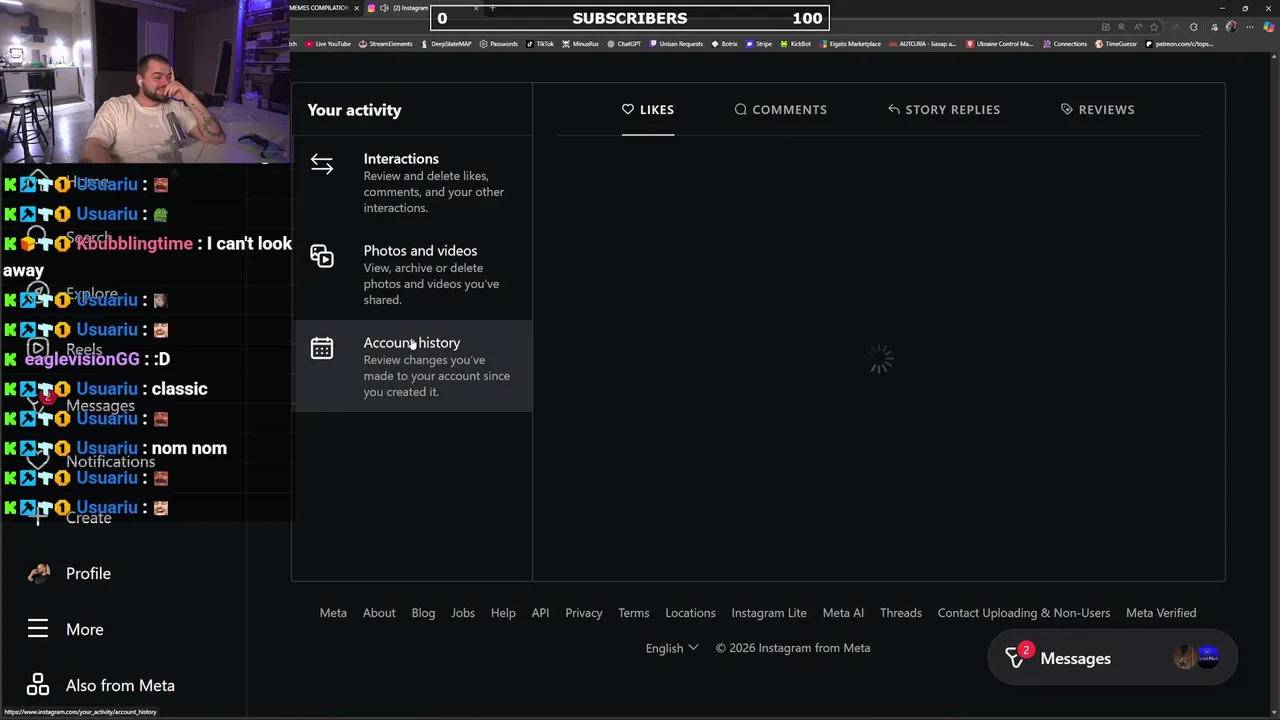
Task: Switch to the LIKES tab
Action: [648, 109]
